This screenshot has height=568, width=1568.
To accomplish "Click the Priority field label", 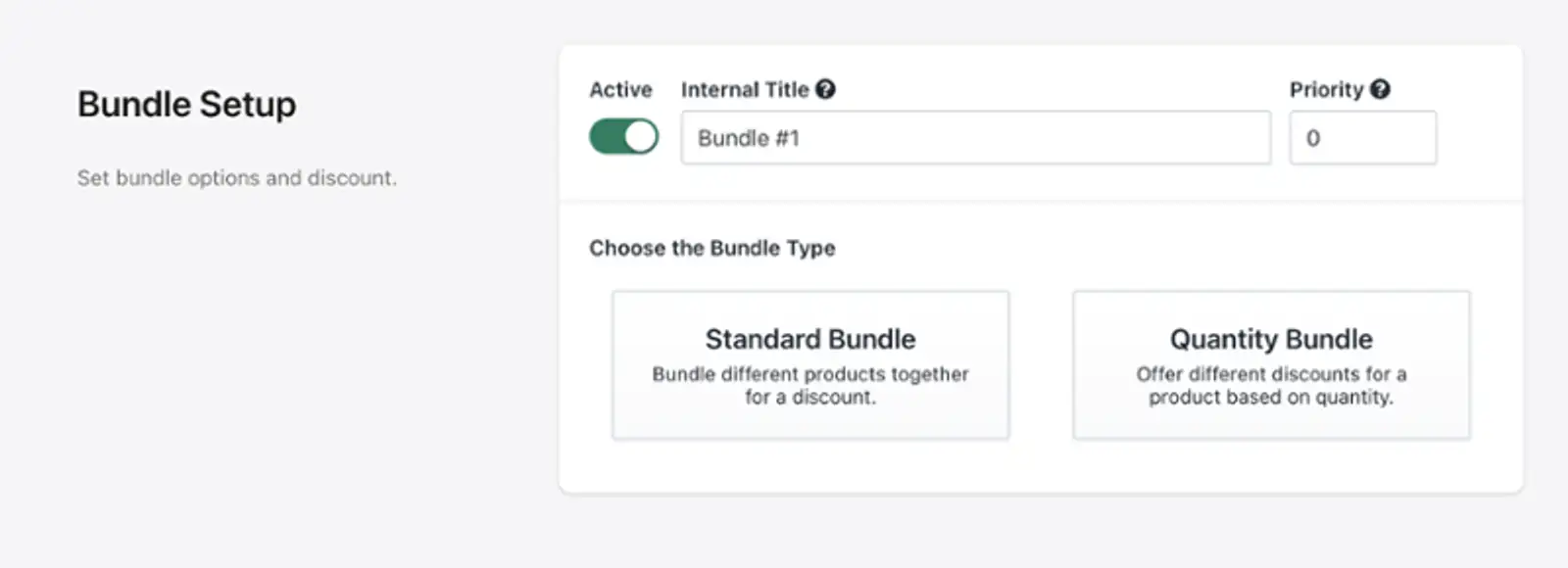I will 1326,90.
